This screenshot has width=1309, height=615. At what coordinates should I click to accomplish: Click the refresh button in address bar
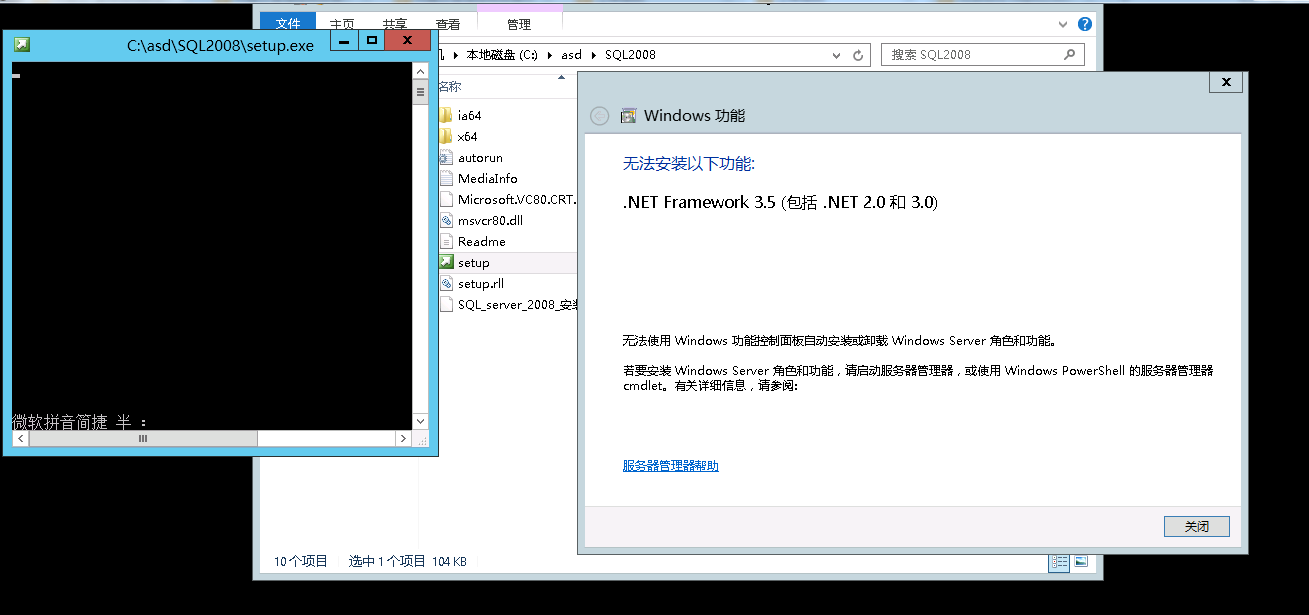click(x=858, y=55)
